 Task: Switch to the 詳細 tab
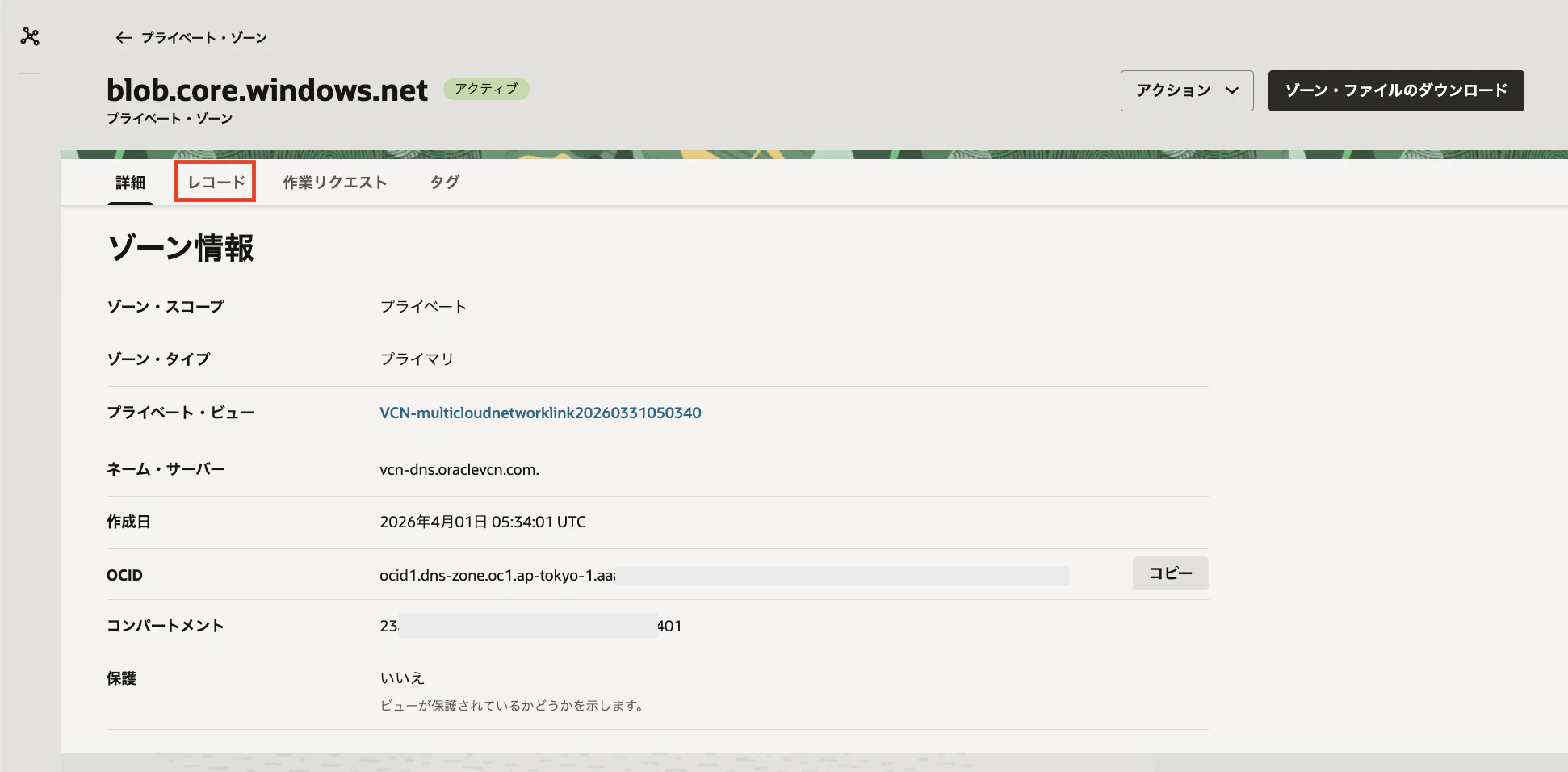130,183
